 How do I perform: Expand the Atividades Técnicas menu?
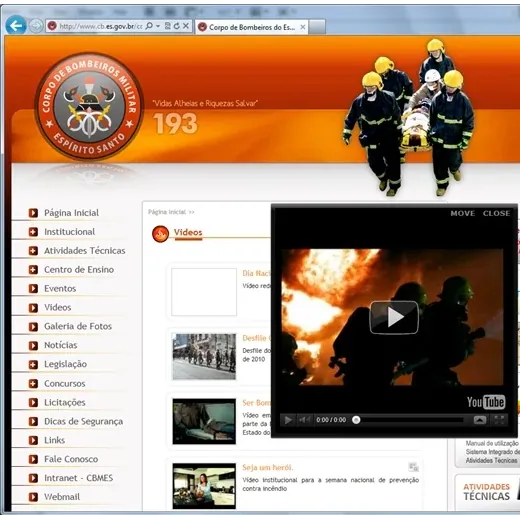tap(85, 250)
